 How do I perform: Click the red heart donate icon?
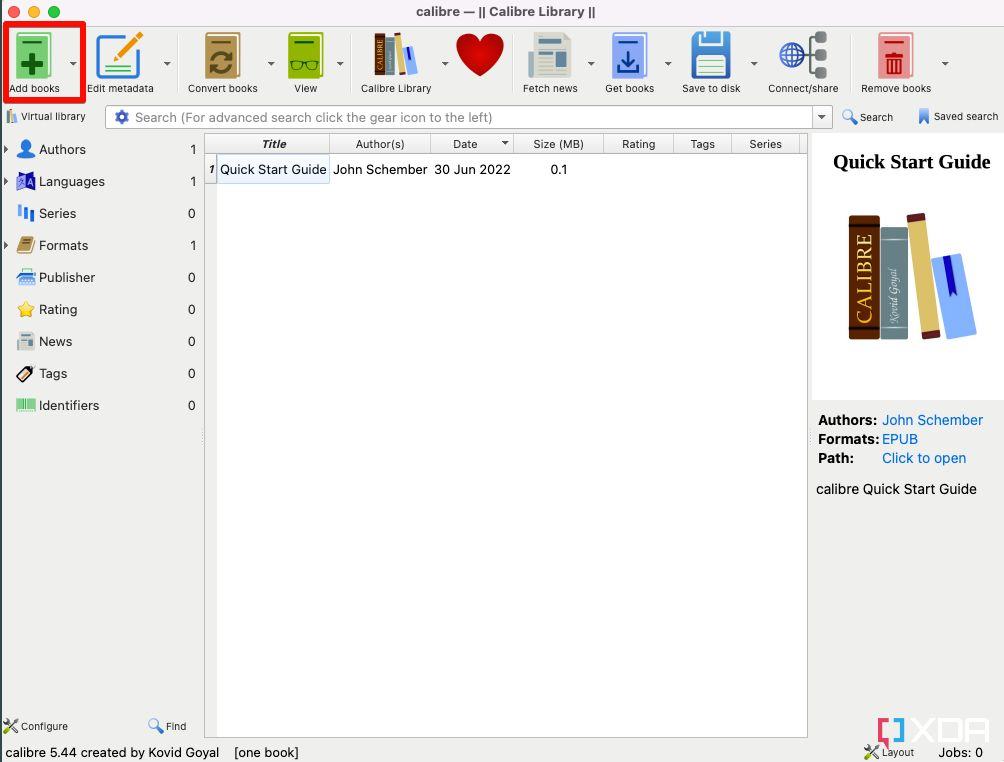pyautogui.click(x=480, y=54)
